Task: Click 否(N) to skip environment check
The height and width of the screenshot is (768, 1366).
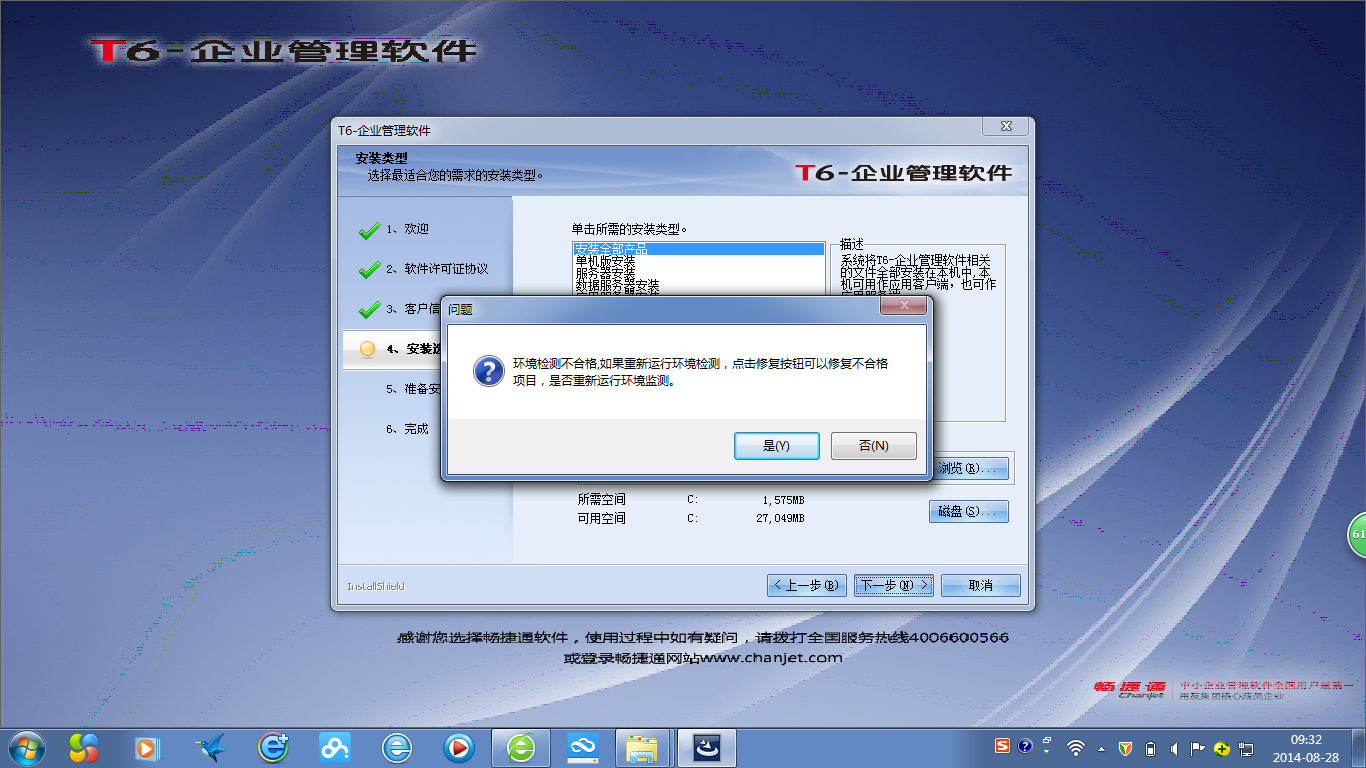Action: point(873,446)
